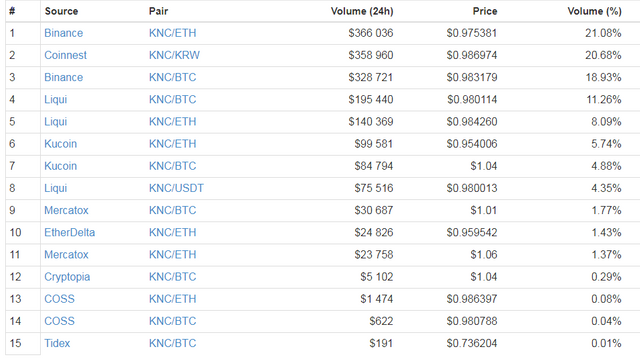This screenshot has width=640, height=361.
Task: Open the COSS link in row 14
Action: (x=59, y=321)
